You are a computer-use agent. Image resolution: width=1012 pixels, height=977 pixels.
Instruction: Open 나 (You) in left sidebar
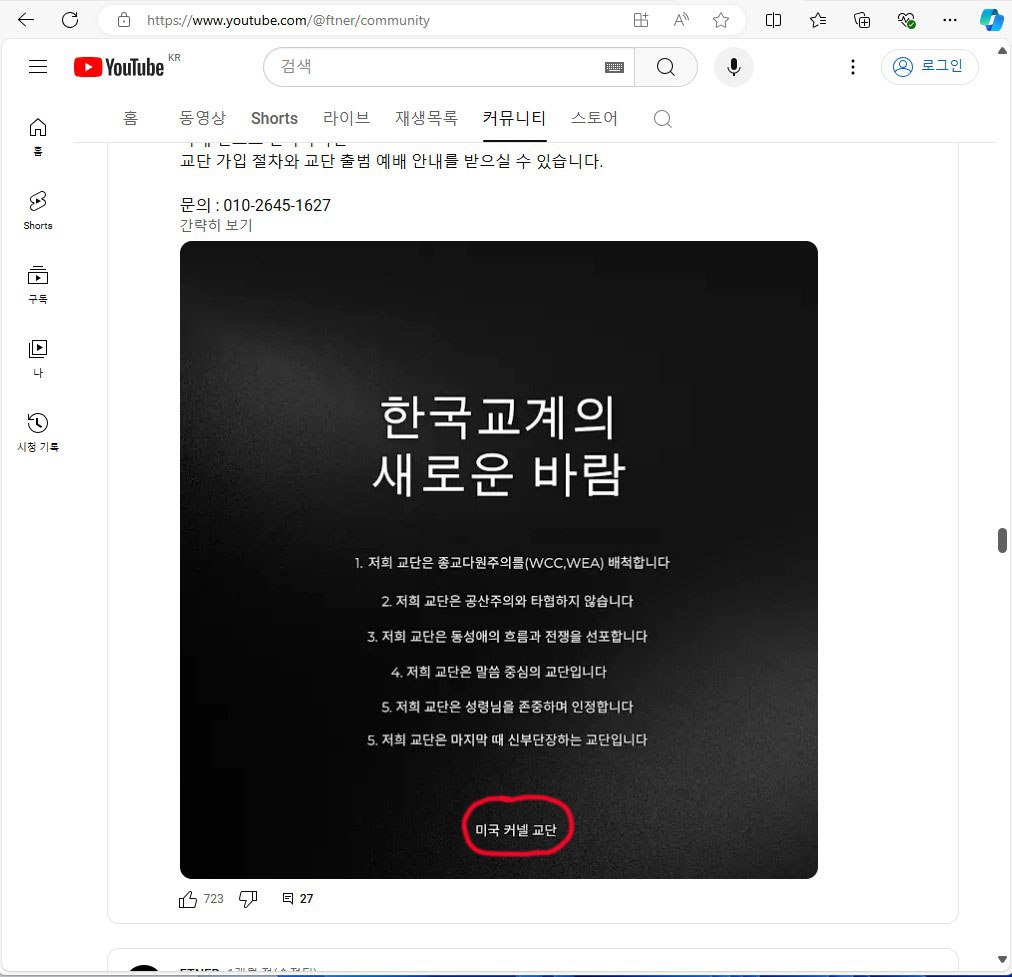point(38,358)
